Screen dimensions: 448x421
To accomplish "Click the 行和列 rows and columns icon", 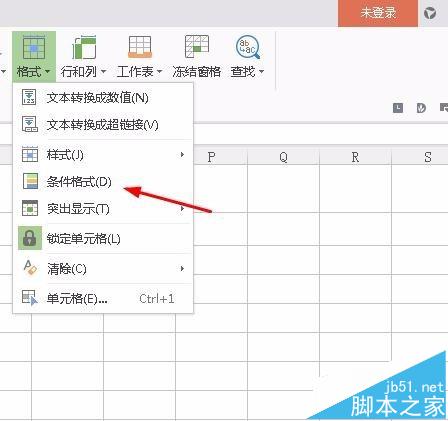I will (x=84, y=47).
